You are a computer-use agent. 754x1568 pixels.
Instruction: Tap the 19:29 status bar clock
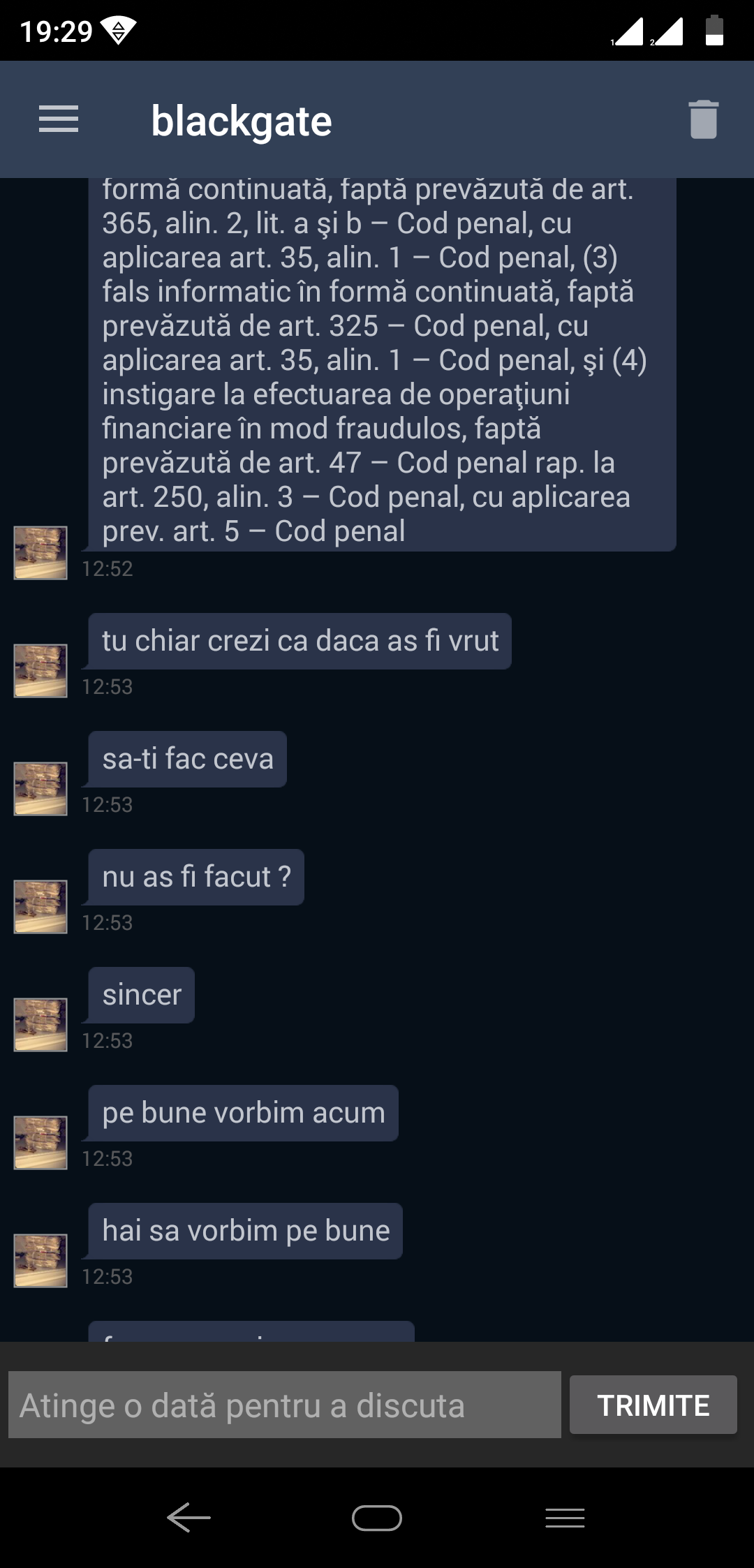pos(56,31)
